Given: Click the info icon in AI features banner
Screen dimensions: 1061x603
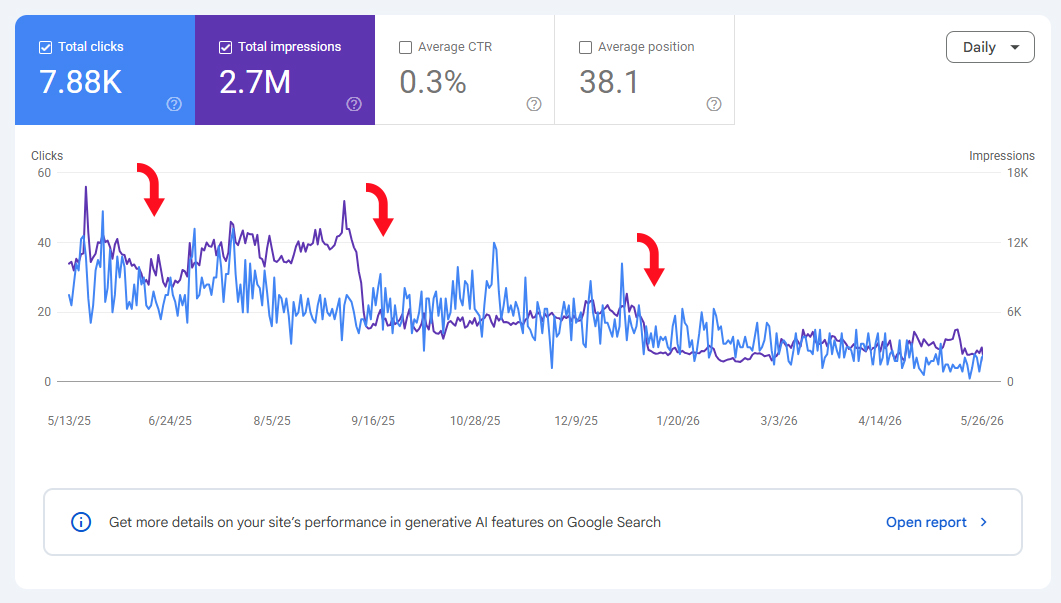Looking at the screenshot, I should 81,522.
